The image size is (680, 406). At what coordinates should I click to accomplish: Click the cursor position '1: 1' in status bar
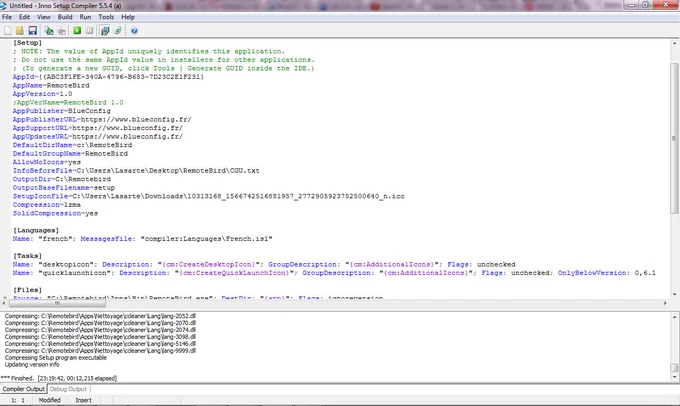pyautogui.click(x=18, y=400)
